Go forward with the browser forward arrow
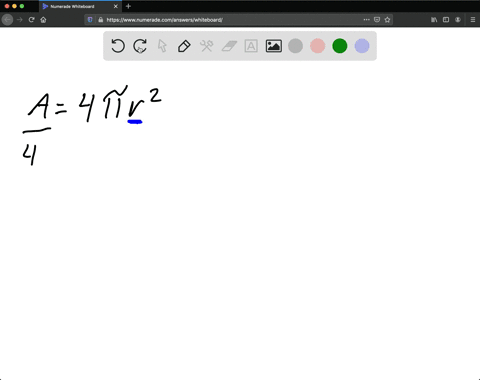Viewport: 480px width, 380px height. (20, 20)
